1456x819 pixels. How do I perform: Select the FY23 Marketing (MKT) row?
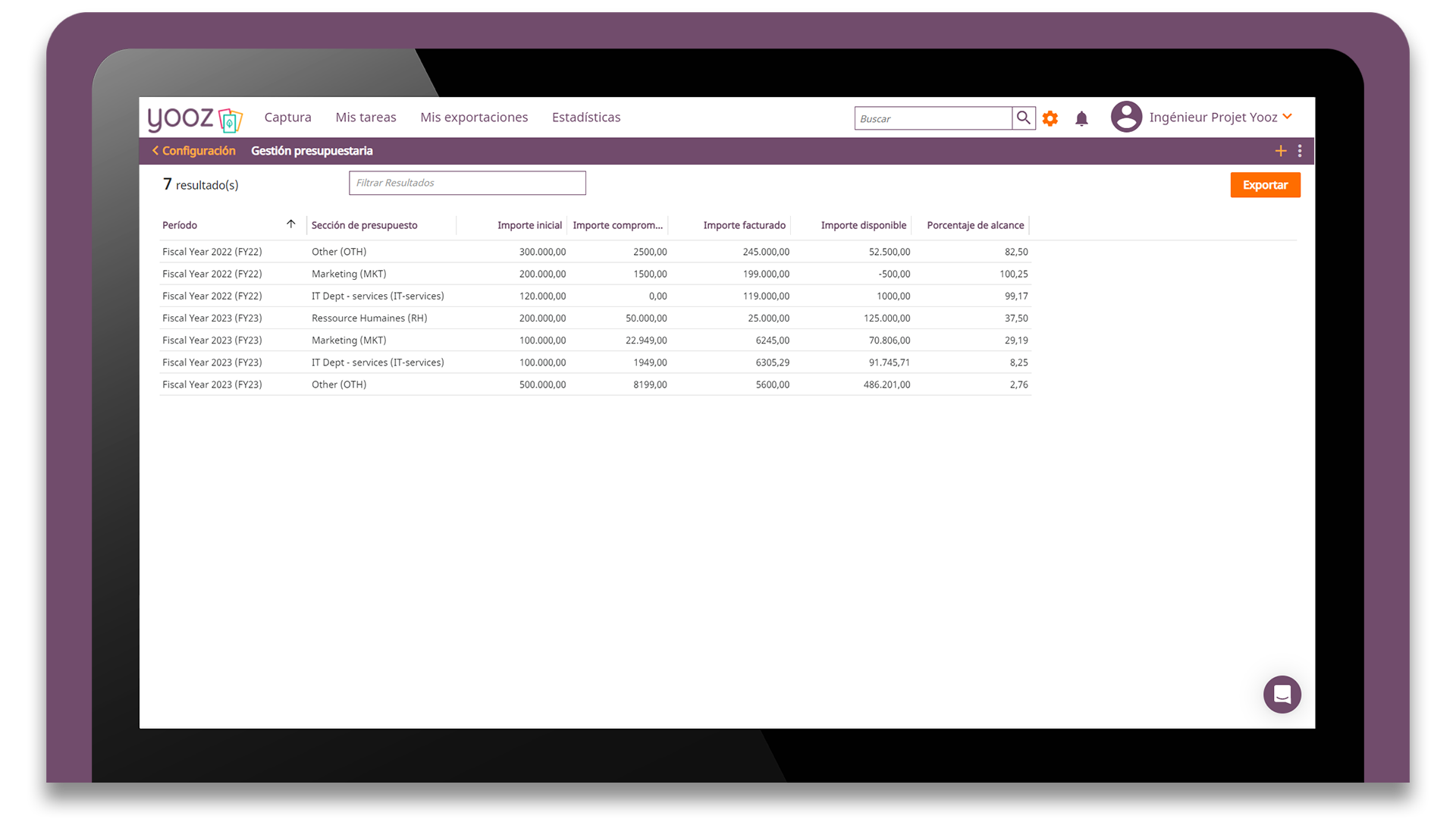pos(595,340)
